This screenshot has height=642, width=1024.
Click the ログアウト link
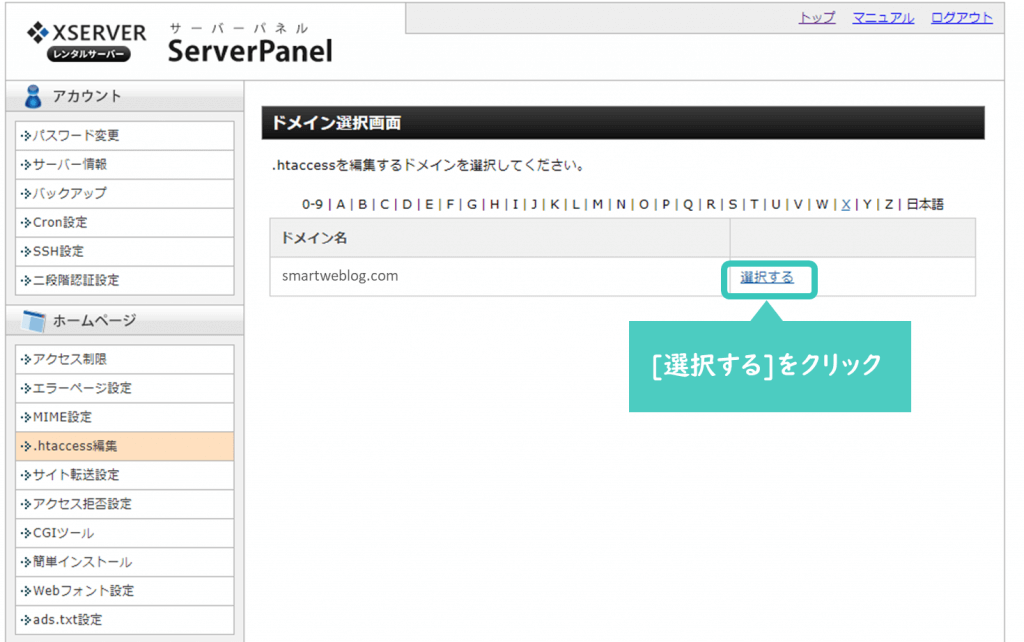[961, 18]
